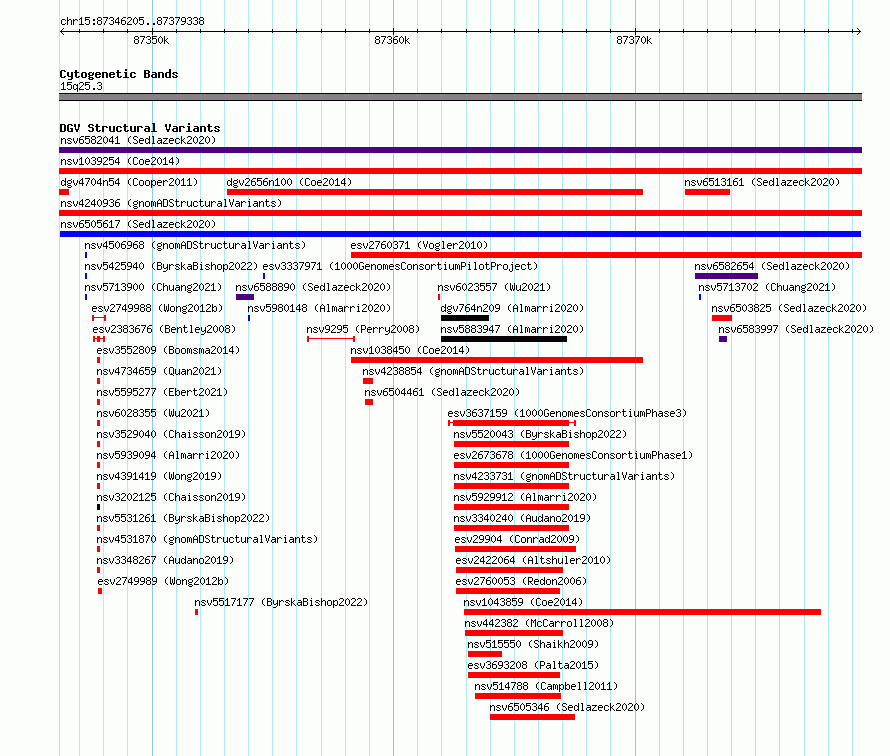The image size is (890, 756).
Task: Open nsv4391419 (Wong2019) variant
Action: 159,476
